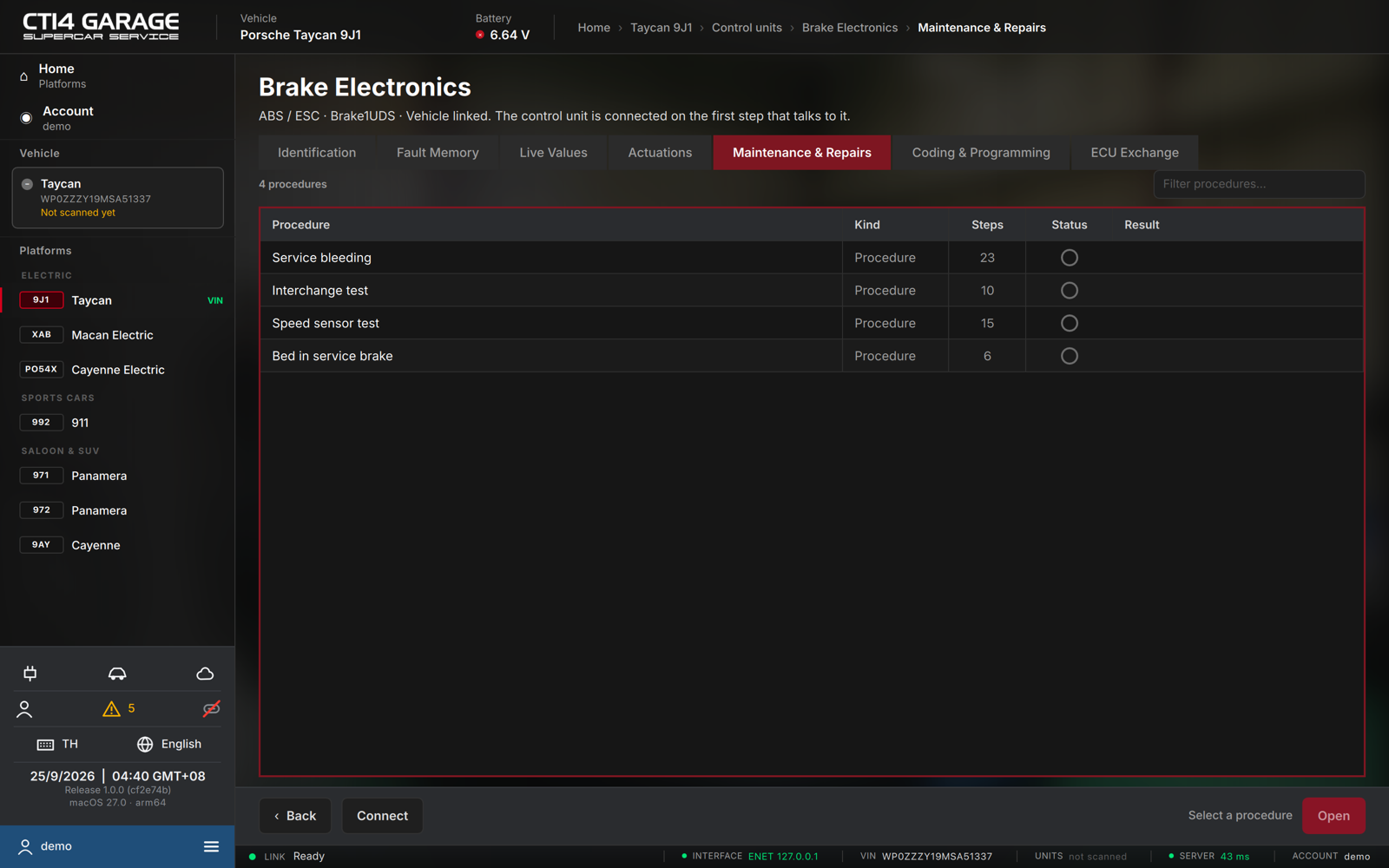Click the Speed sensor test procedure name
The width and height of the screenshot is (1389, 868).
(x=326, y=323)
